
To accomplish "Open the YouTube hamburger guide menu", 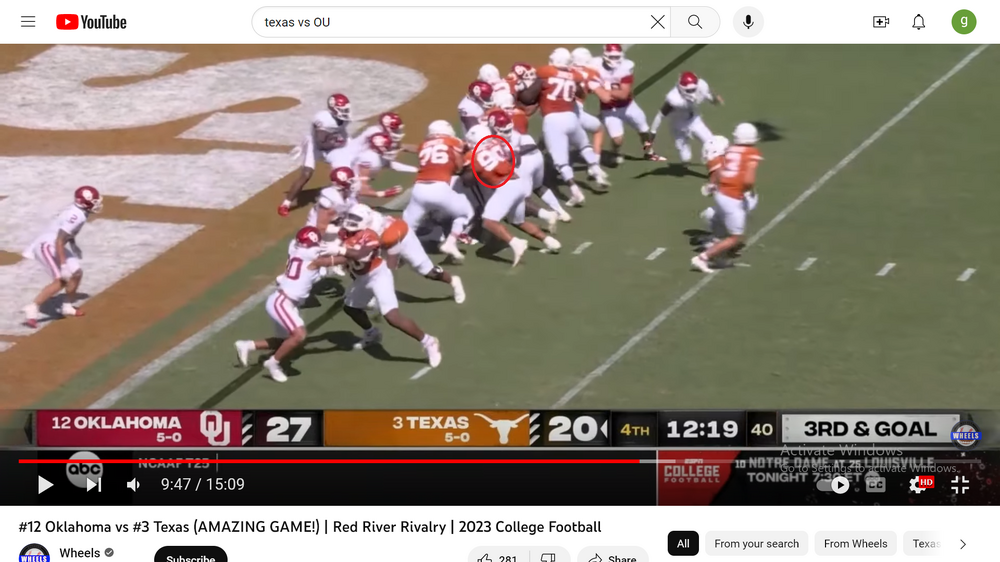I will [x=28, y=22].
